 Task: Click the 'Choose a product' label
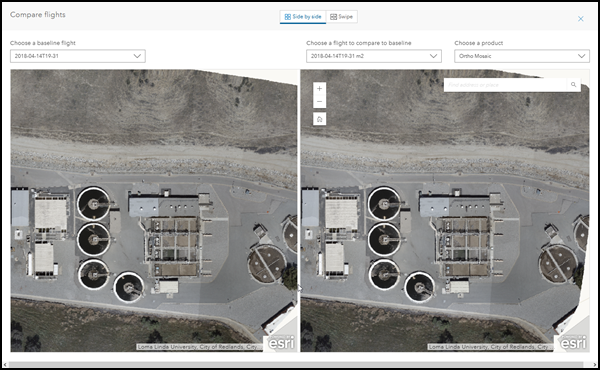478,43
